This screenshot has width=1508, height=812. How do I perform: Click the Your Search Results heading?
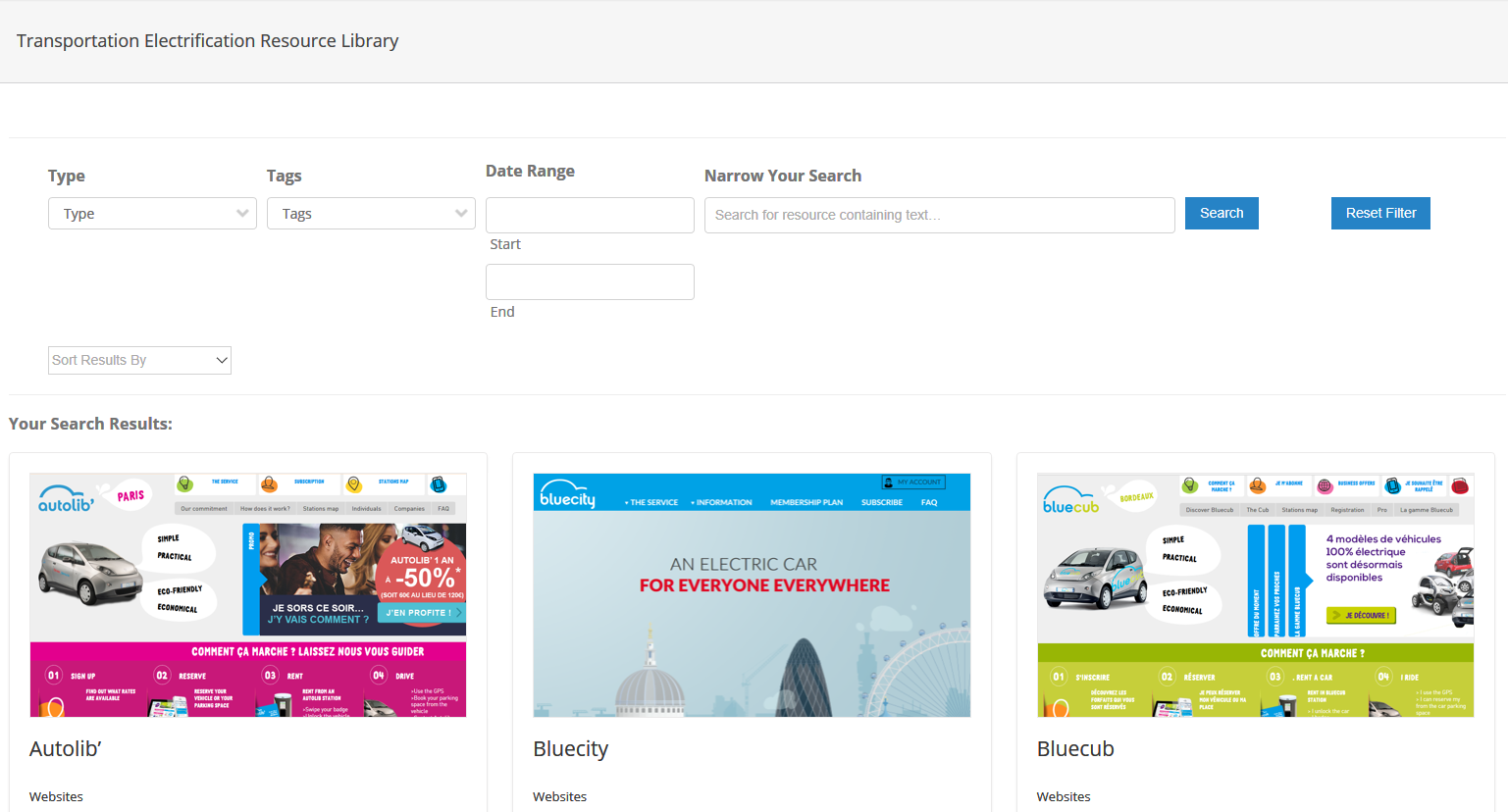point(90,424)
